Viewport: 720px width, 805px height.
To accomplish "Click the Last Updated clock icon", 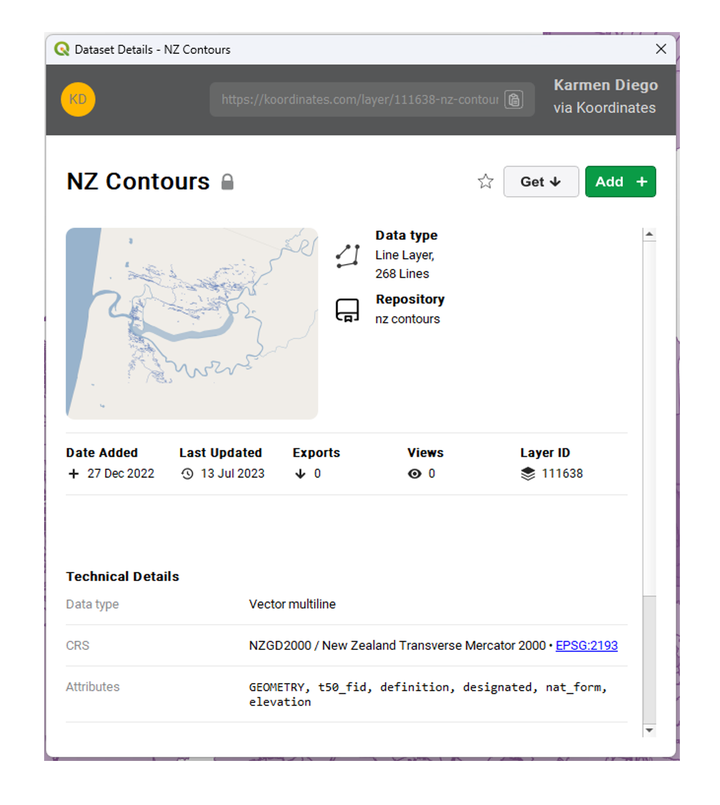I will [x=187, y=474].
